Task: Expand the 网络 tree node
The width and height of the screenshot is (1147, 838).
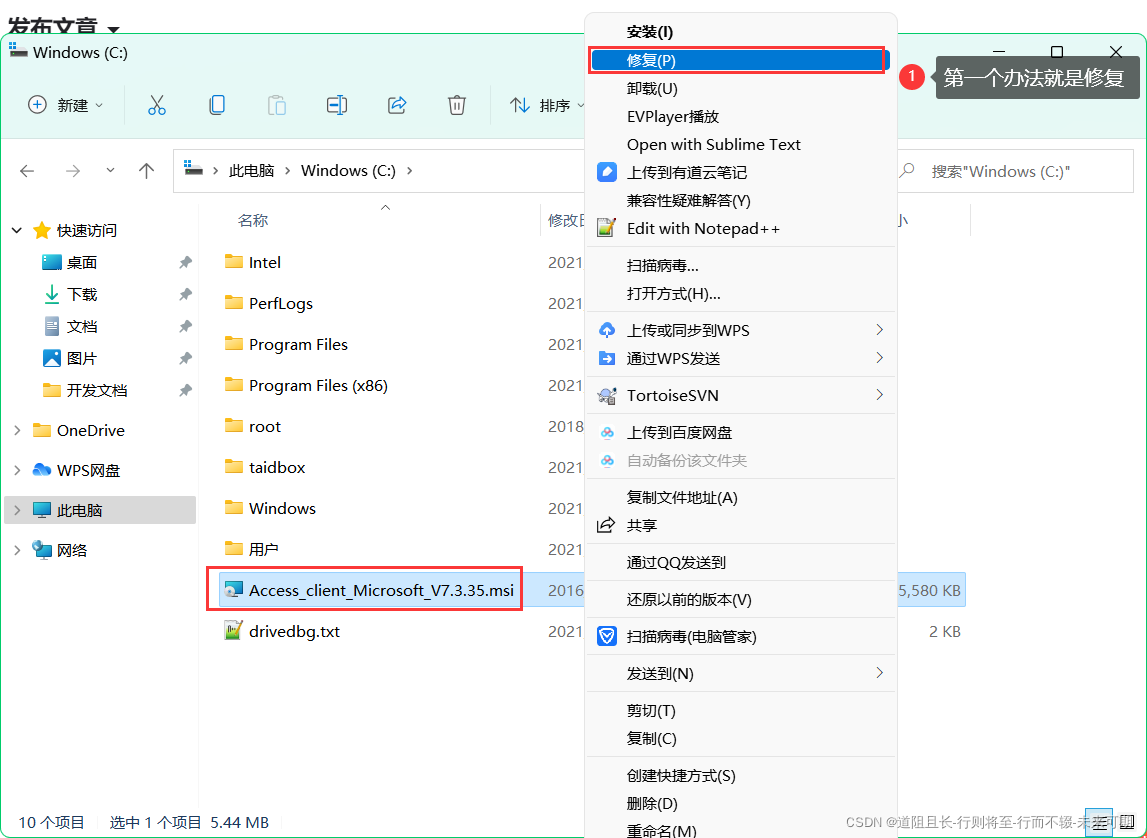Action: click(x=17, y=551)
